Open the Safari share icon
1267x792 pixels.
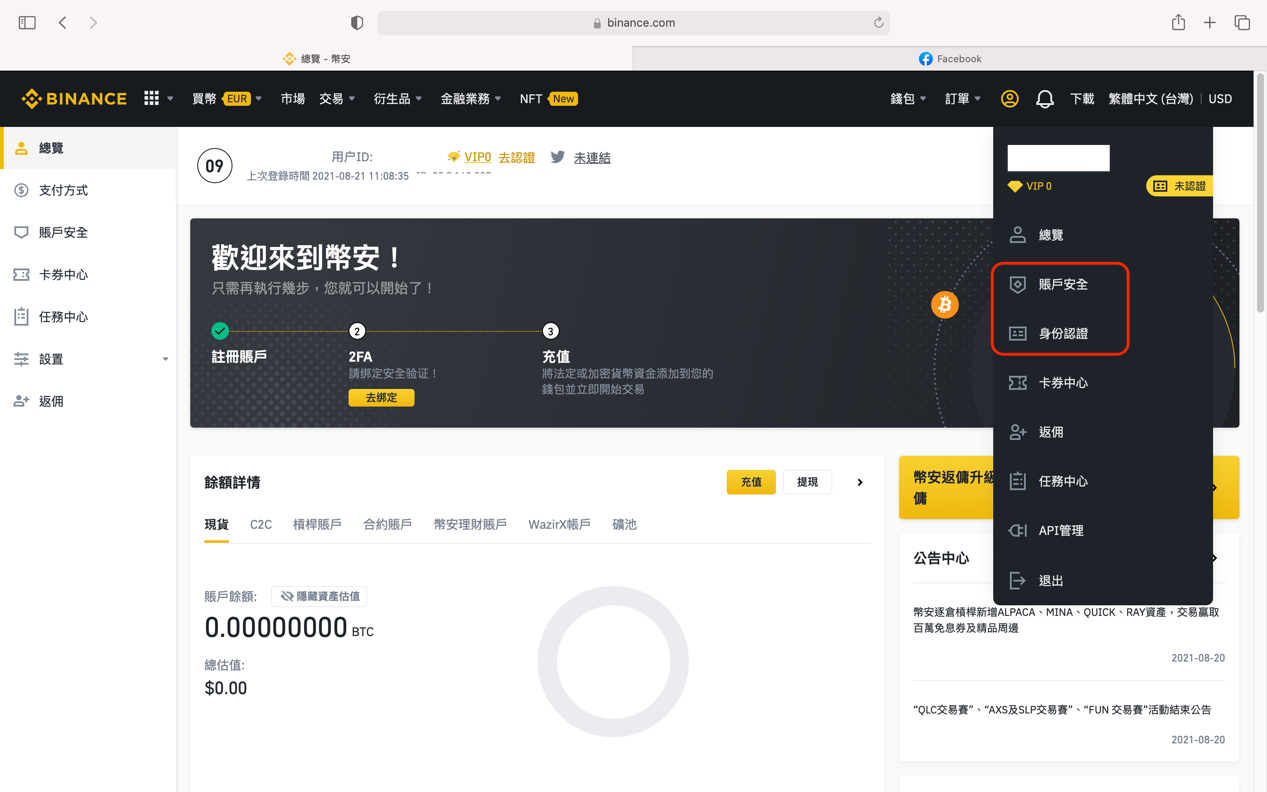1179,22
